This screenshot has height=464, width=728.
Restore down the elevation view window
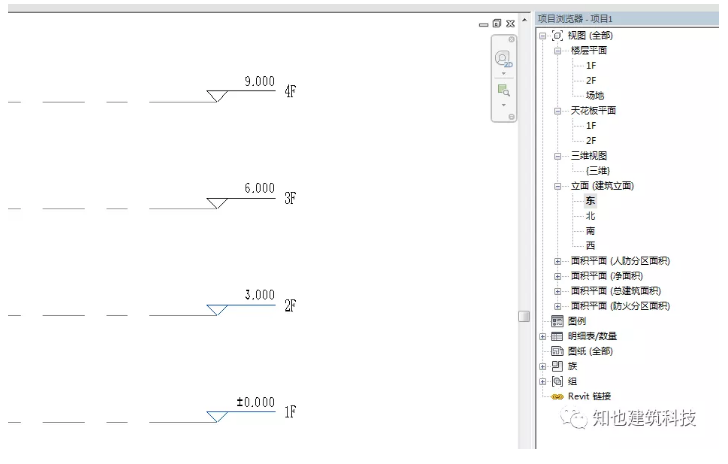pyautogui.click(x=497, y=23)
